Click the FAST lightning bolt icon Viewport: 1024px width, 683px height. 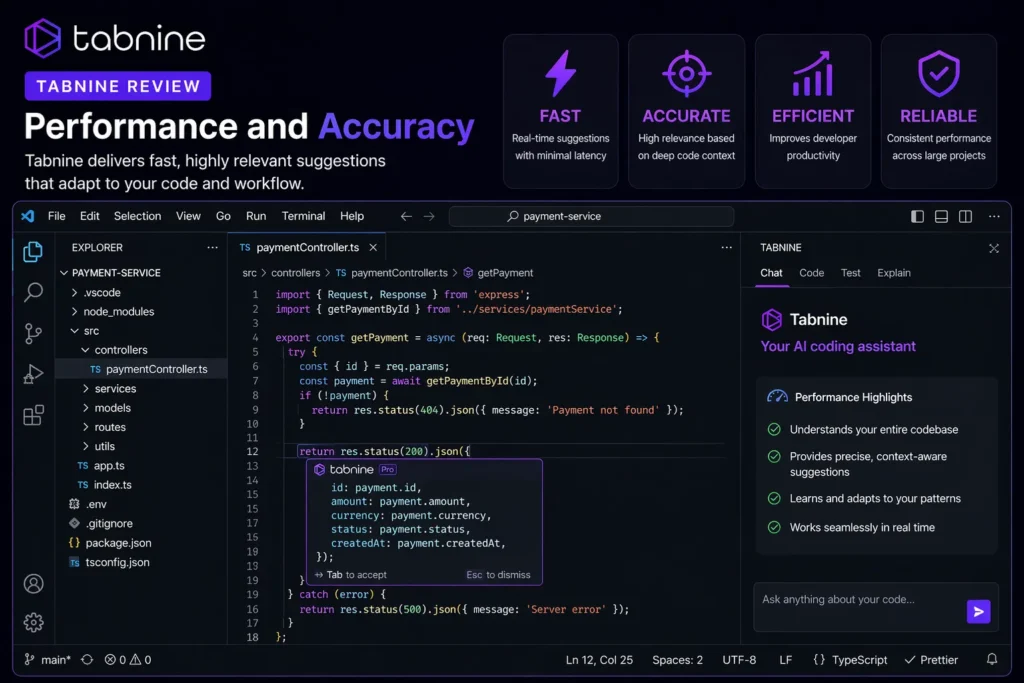(x=560, y=73)
